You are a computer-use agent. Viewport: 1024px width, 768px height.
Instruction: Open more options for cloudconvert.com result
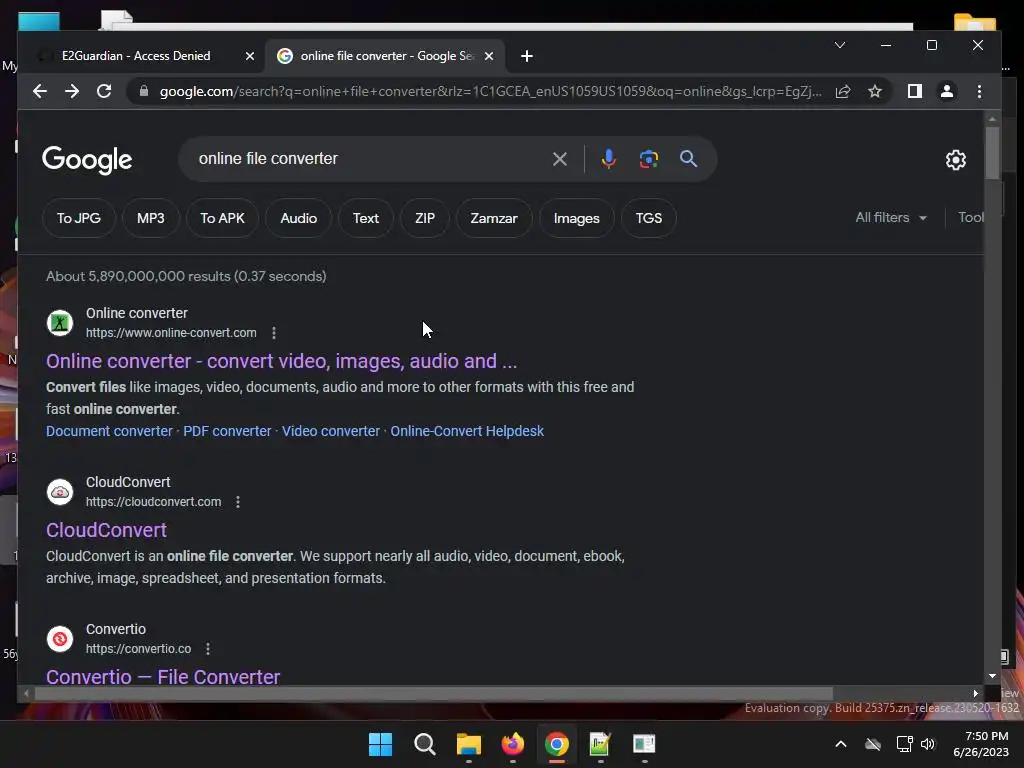(x=238, y=502)
